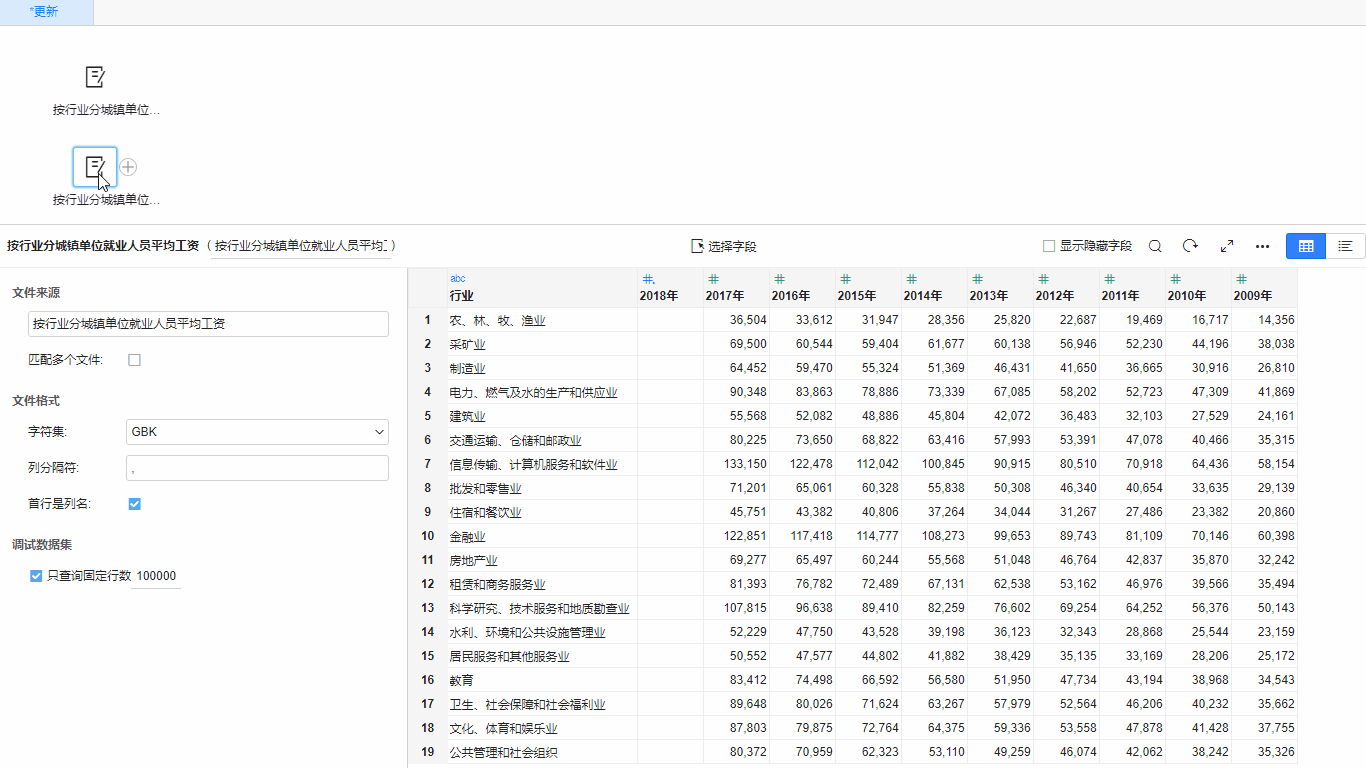The image size is (1366, 768).
Task: Click the fixed row count 100000 field
Action: pyautogui.click(x=156, y=576)
